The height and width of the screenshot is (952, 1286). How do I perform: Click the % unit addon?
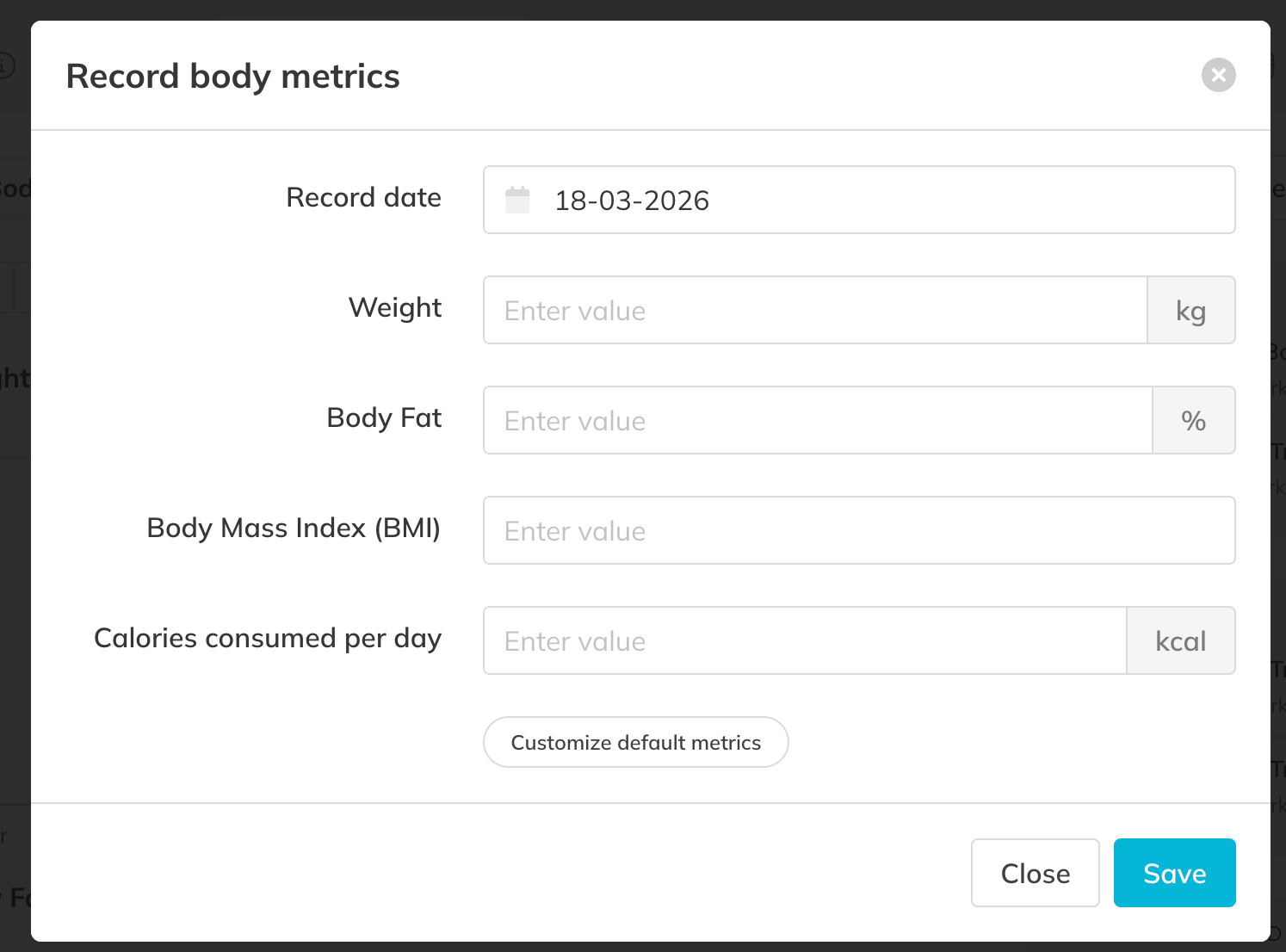click(x=1193, y=420)
